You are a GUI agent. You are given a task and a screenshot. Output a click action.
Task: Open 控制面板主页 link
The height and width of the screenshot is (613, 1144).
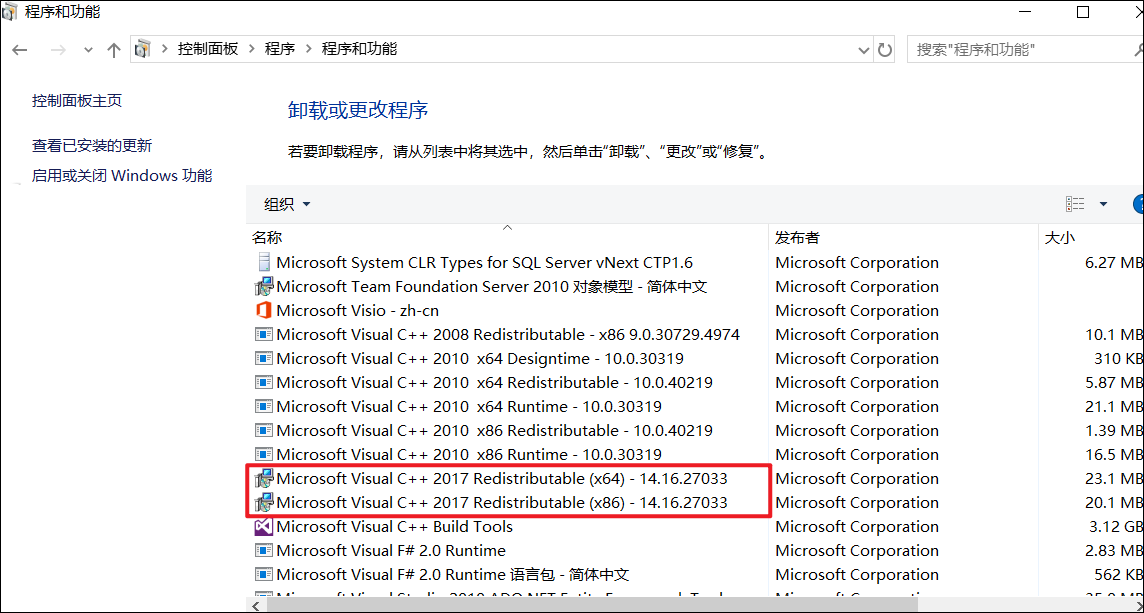(x=77, y=101)
